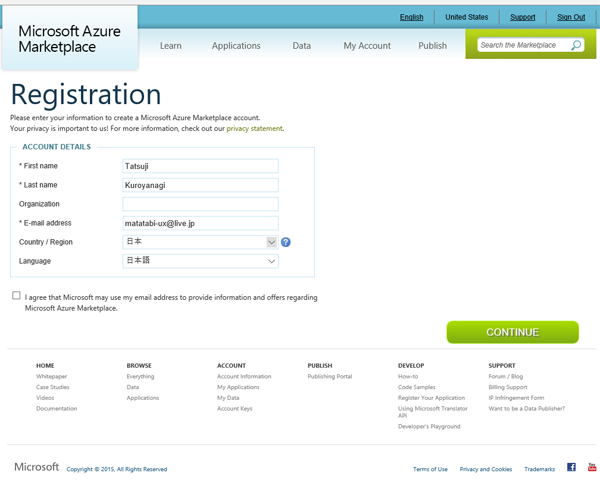Viewport: 600px width, 495px height.
Task: Open the Everything link under Browse
Action: (140, 376)
